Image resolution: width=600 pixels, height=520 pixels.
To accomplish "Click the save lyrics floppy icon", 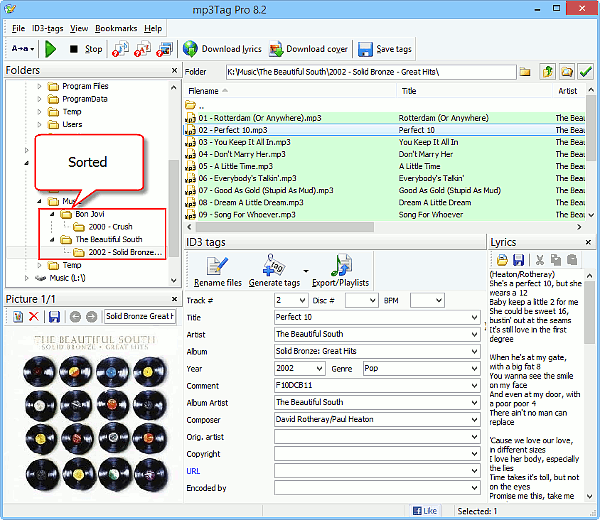I will (x=518, y=260).
